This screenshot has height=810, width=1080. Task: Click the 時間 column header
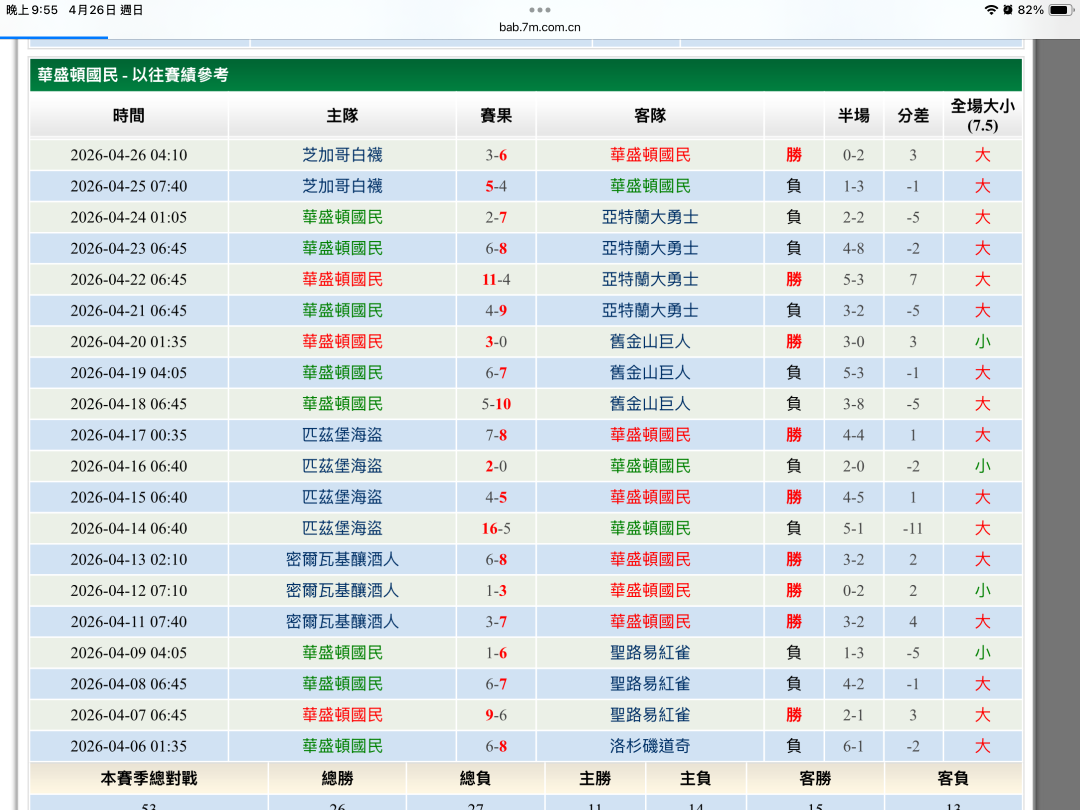[129, 116]
